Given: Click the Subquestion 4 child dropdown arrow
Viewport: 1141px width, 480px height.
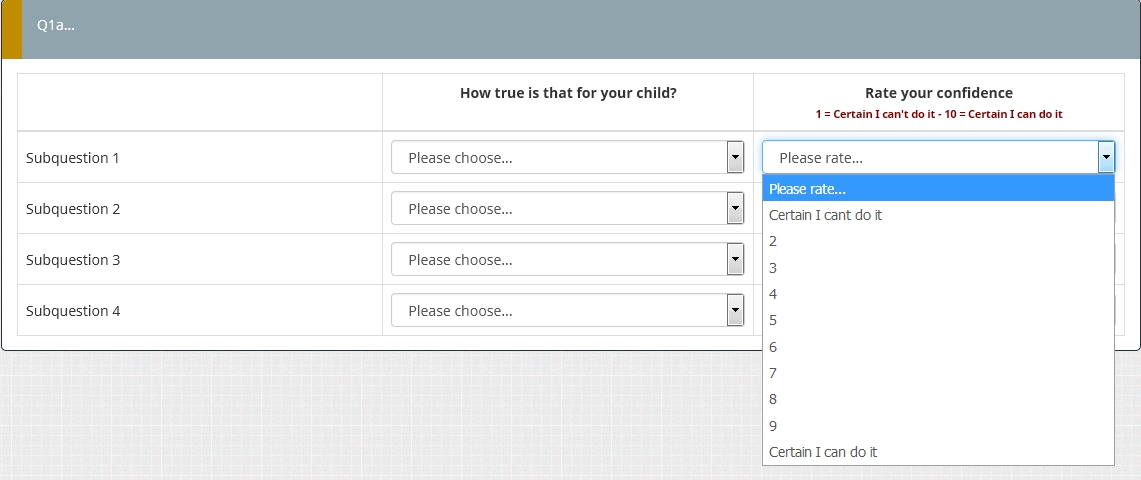Looking at the screenshot, I should pos(735,310).
